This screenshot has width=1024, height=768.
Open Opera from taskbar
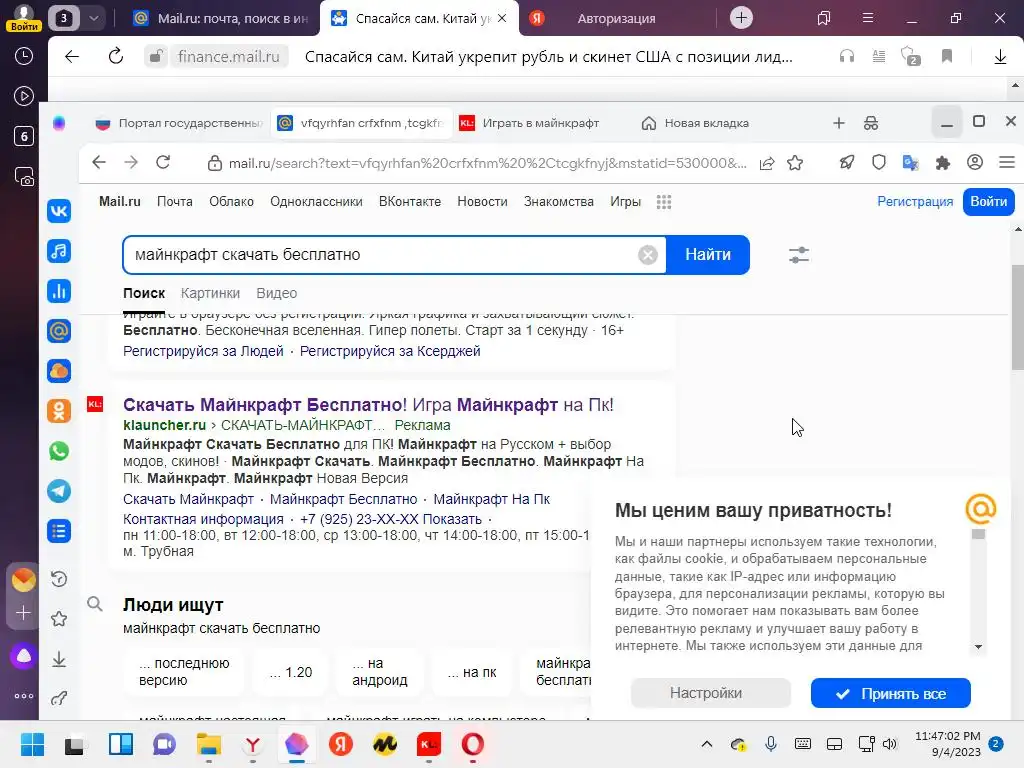tap(473, 744)
